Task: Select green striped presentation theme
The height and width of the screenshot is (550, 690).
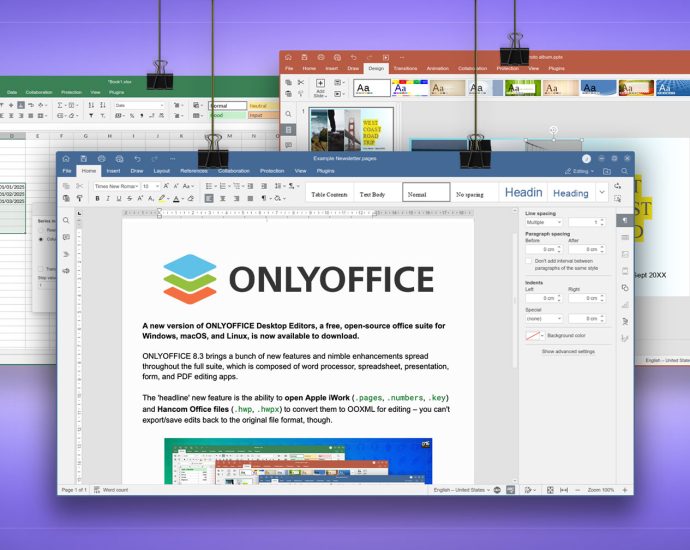Action: 522,88
